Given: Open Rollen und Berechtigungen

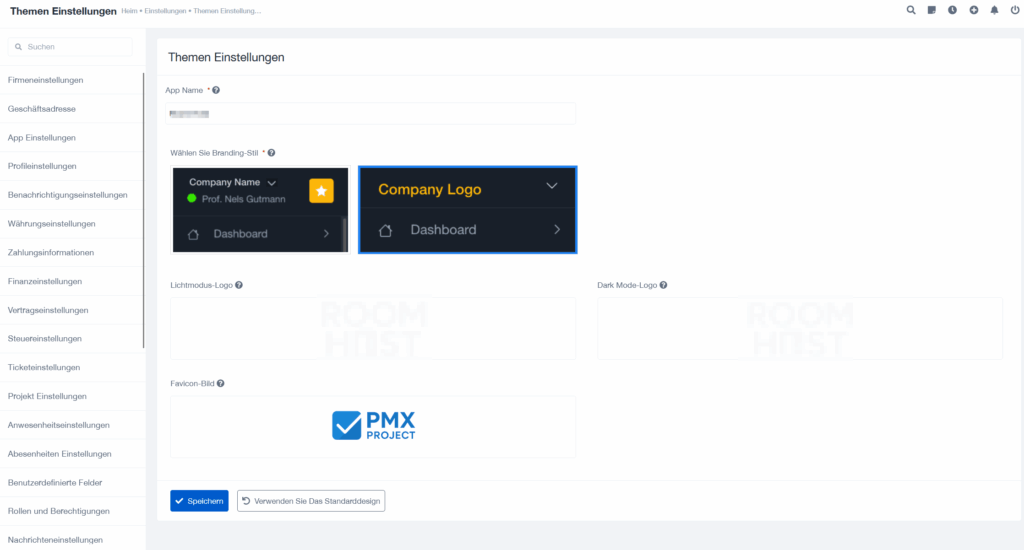Looking at the screenshot, I should (58, 511).
